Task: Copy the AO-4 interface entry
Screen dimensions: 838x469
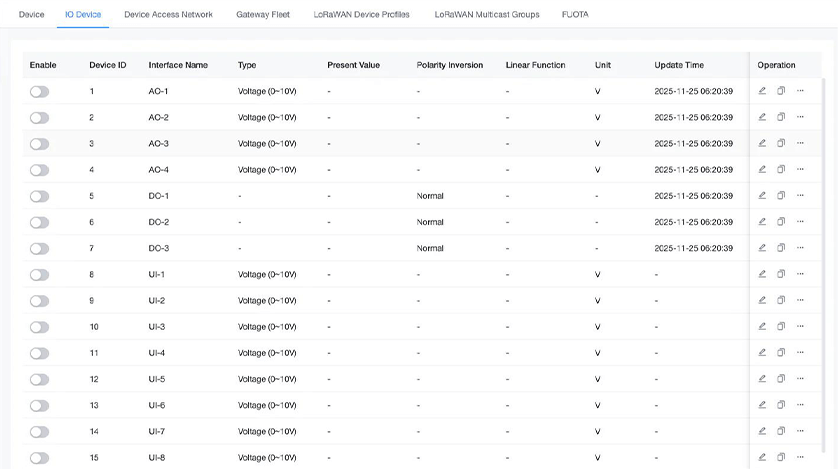Action: pos(781,170)
